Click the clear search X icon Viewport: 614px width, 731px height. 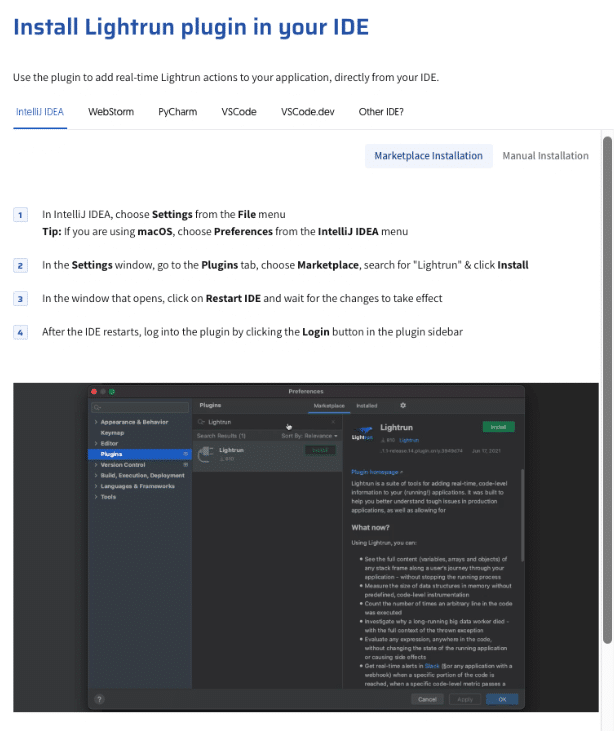tap(333, 422)
